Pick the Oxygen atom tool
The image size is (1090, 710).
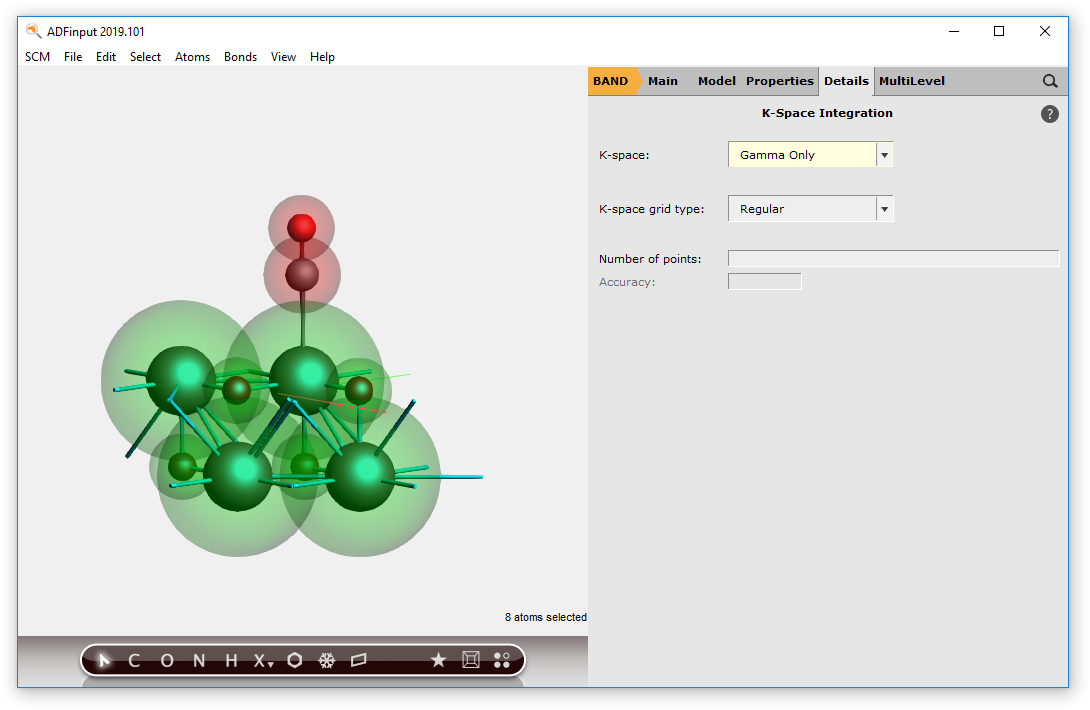(x=166, y=660)
